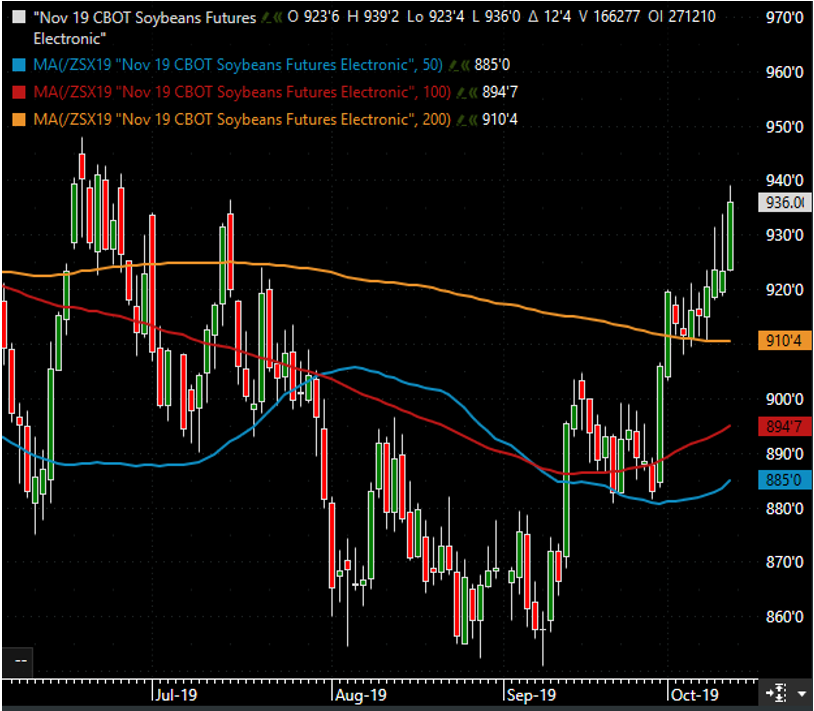Click the change value "Δ 12'4"
The image size is (814, 711).
[549, 17]
